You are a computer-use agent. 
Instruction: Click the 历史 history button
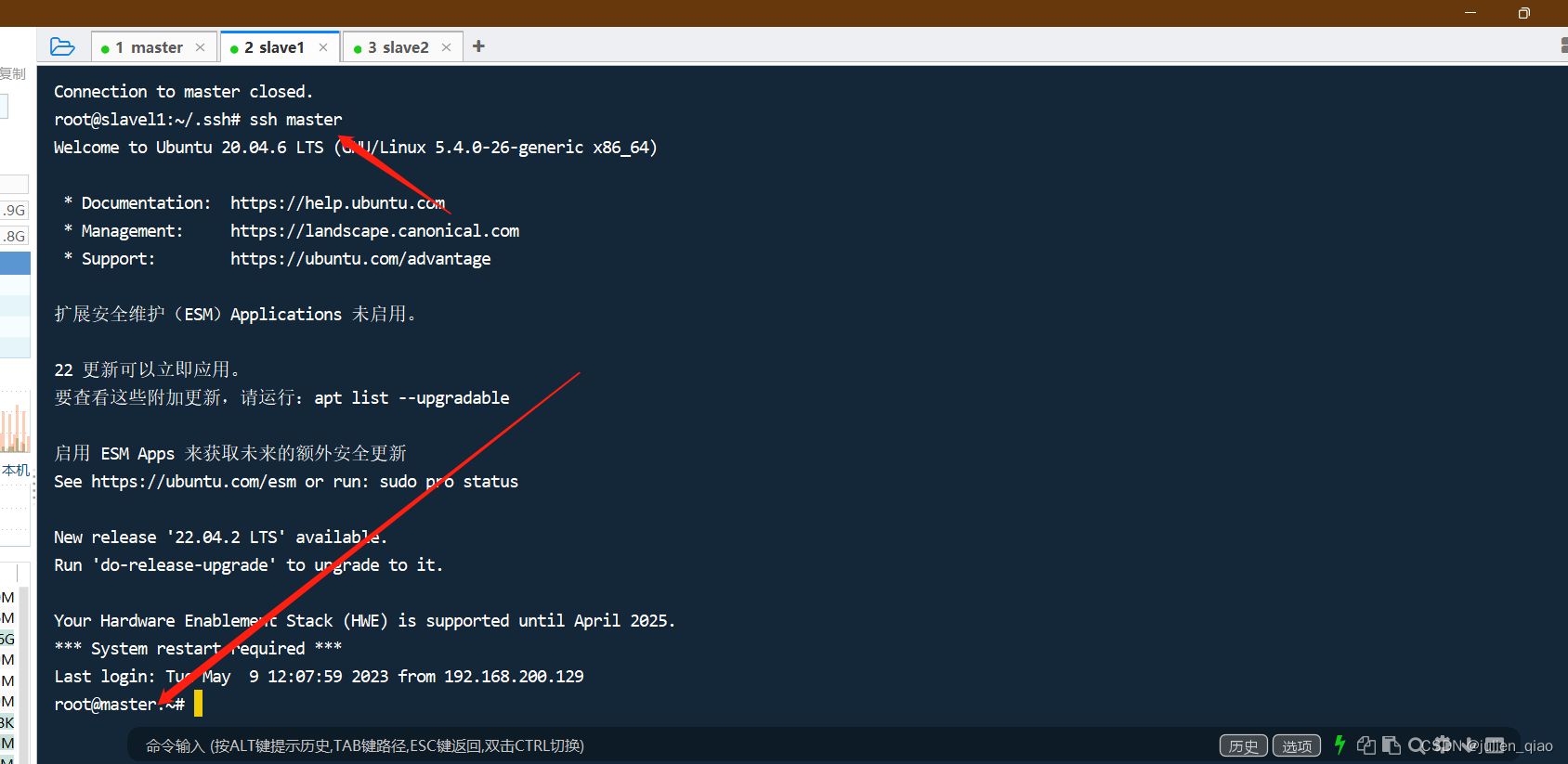1243,745
